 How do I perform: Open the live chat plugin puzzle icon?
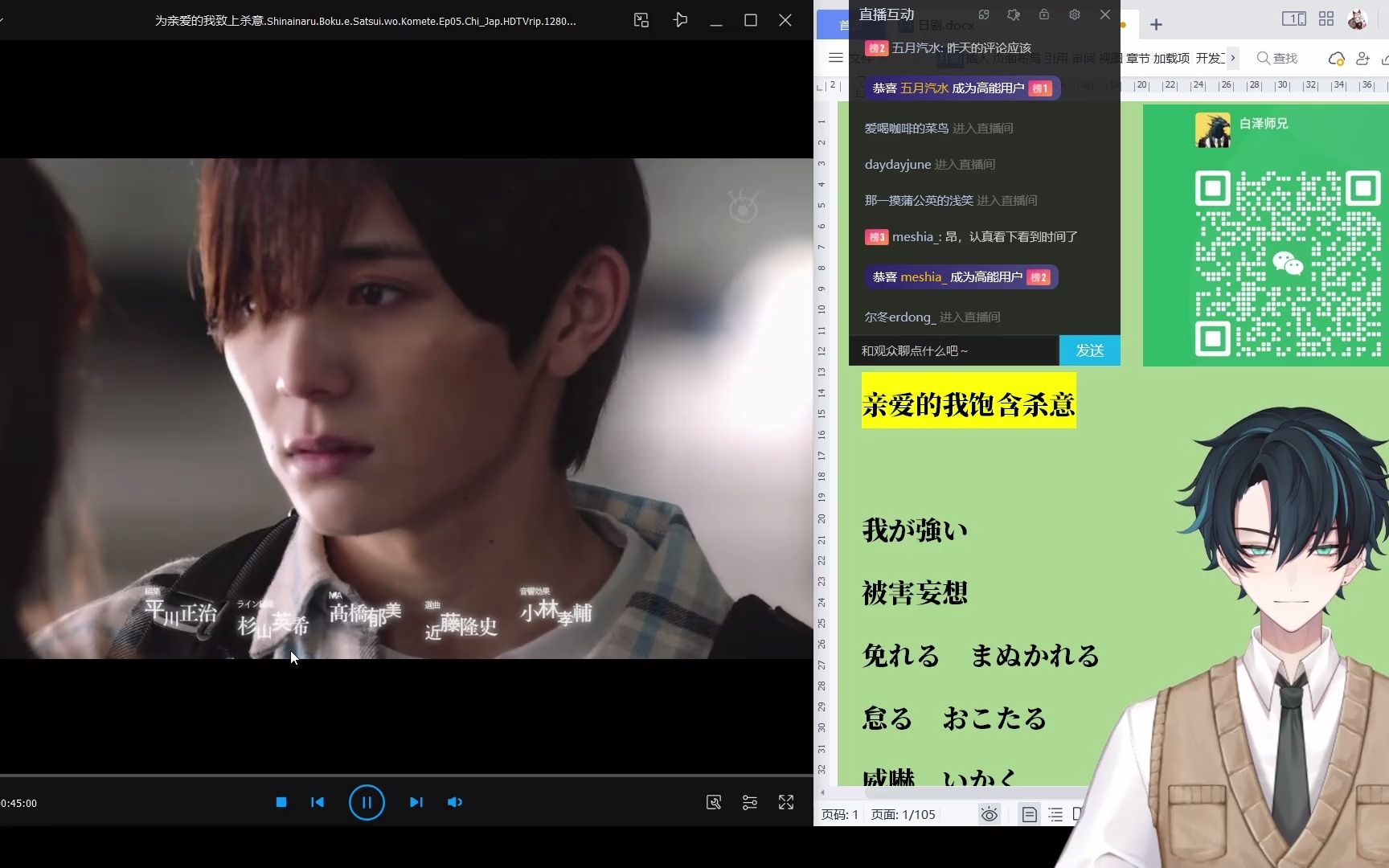(1014, 14)
